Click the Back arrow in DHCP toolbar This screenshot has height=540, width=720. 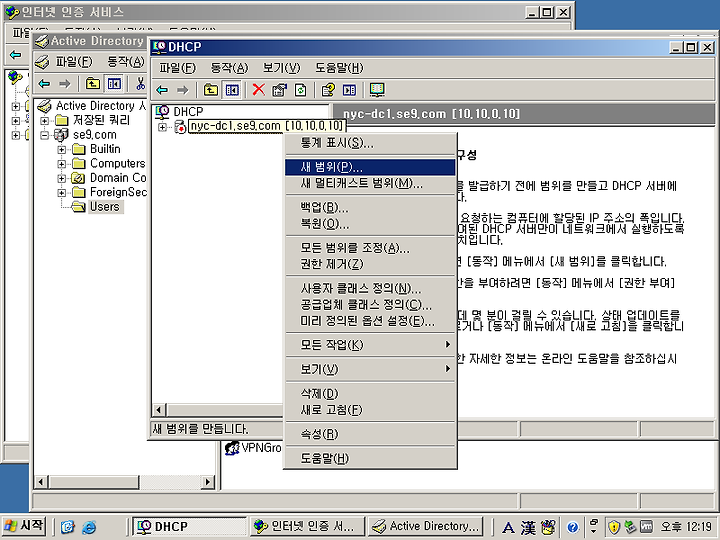[x=162, y=90]
